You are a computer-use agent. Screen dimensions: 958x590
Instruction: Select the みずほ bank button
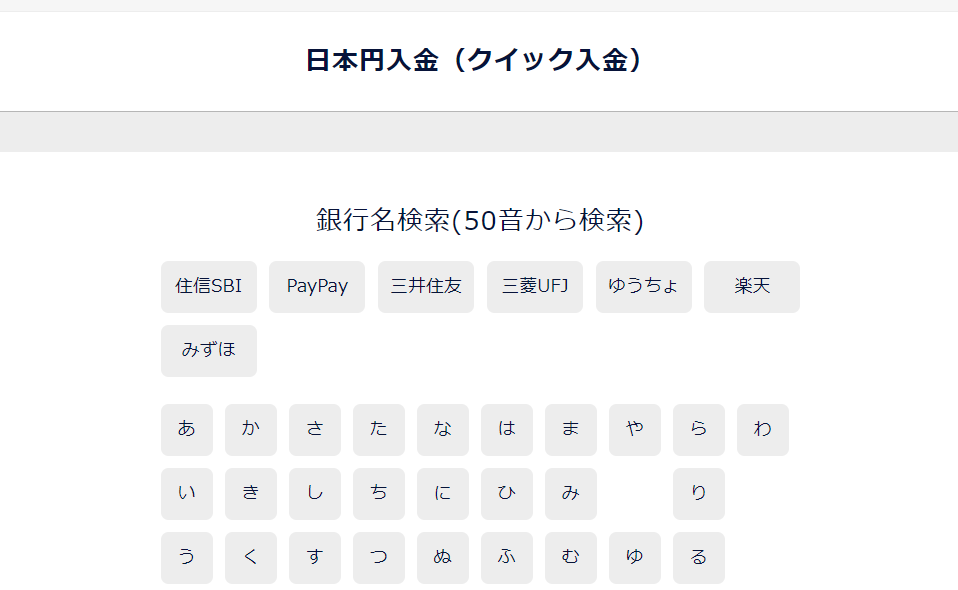(209, 351)
